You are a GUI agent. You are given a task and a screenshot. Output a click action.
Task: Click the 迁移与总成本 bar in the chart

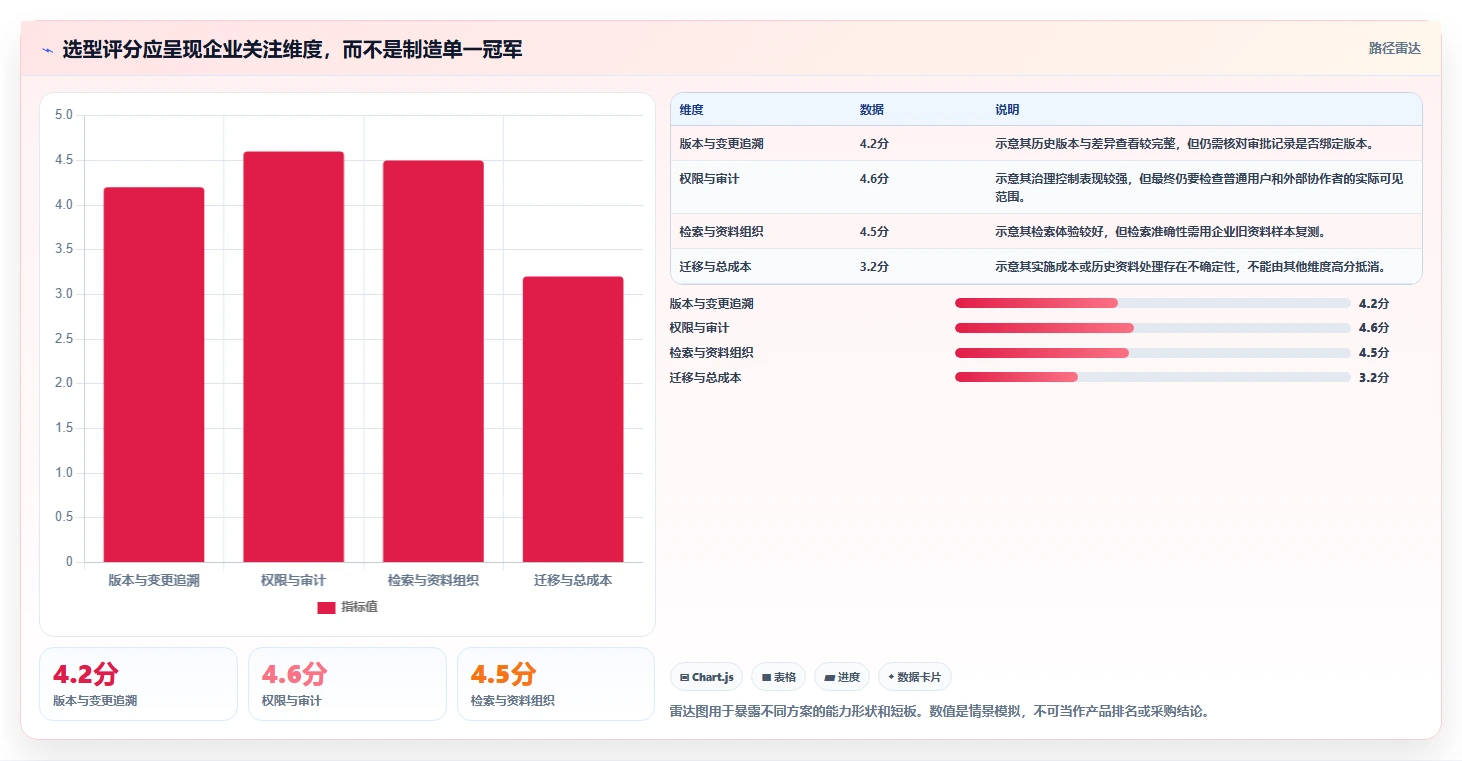(x=573, y=419)
